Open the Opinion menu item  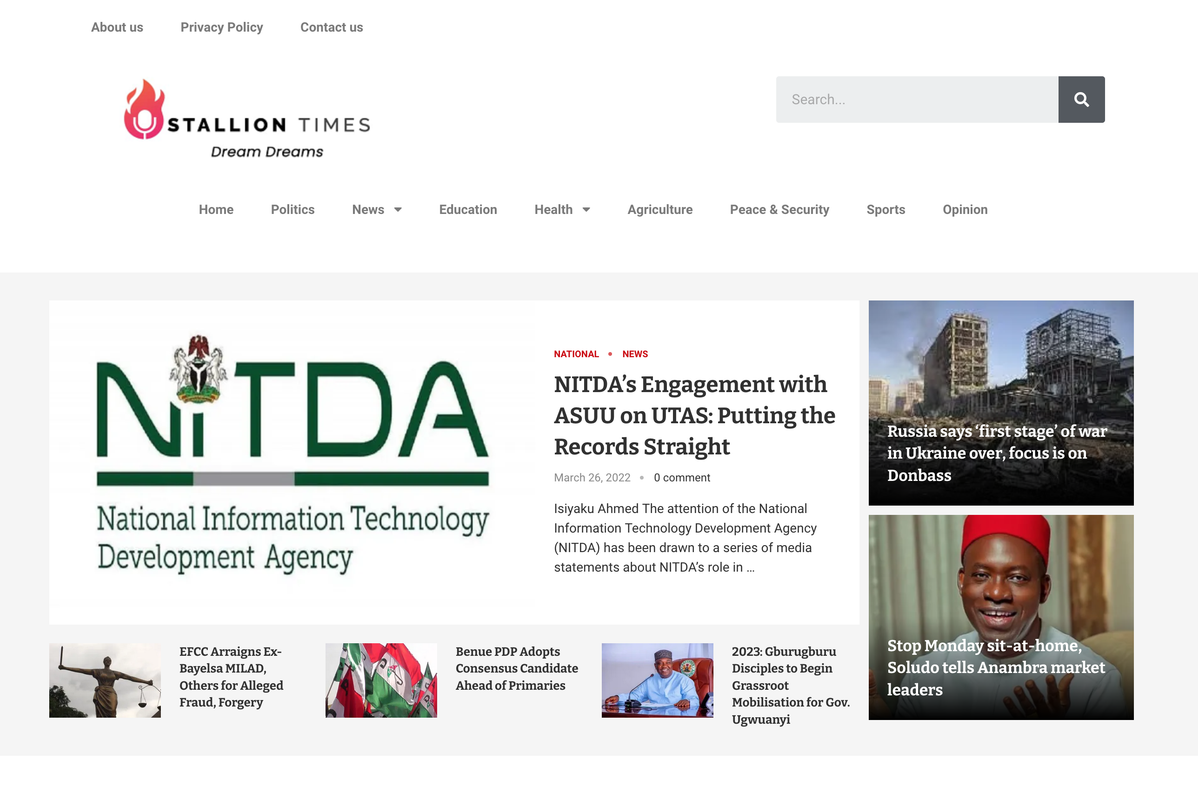point(965,209)
